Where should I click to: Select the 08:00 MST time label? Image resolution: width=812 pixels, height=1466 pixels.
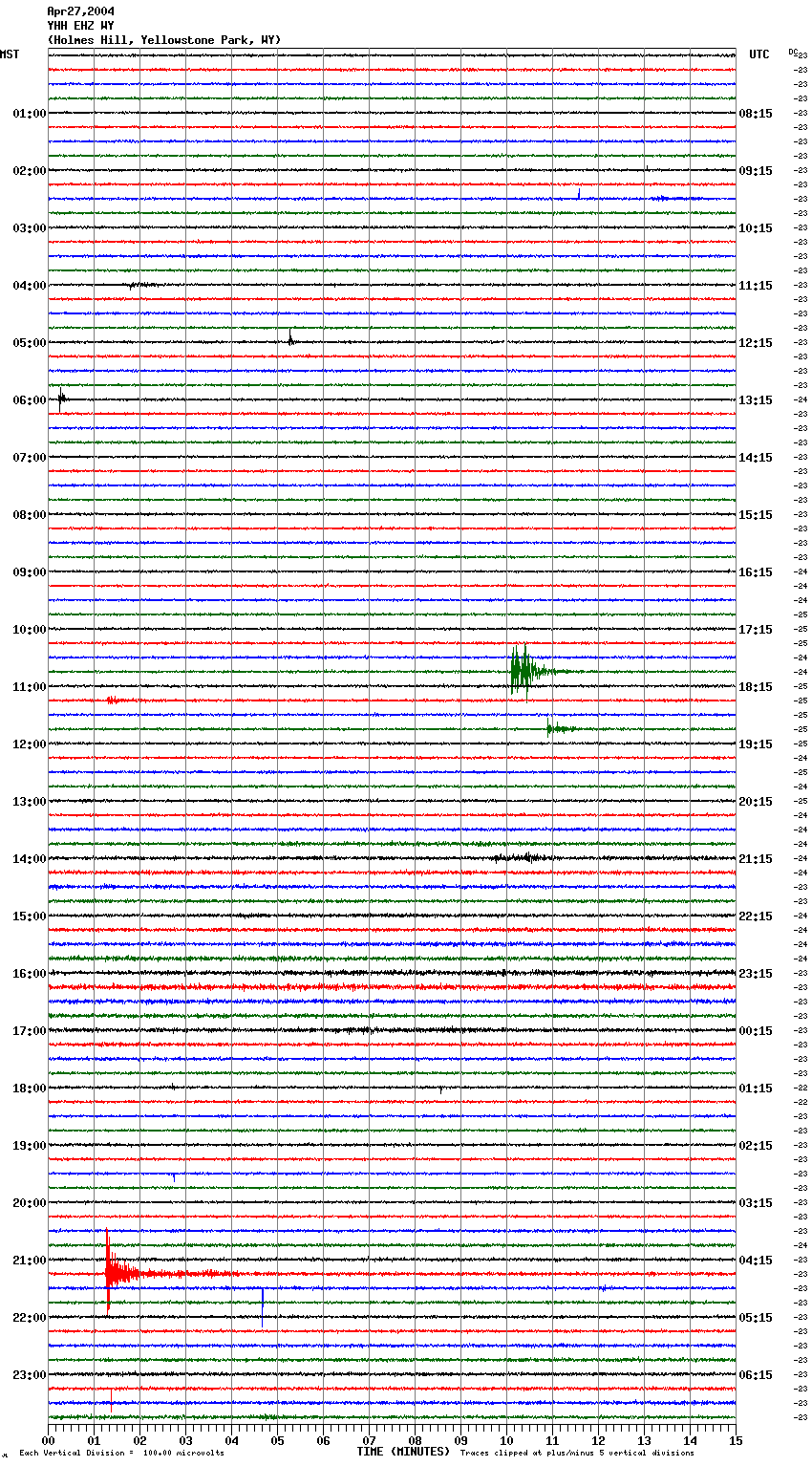click(x=30, y=515)
